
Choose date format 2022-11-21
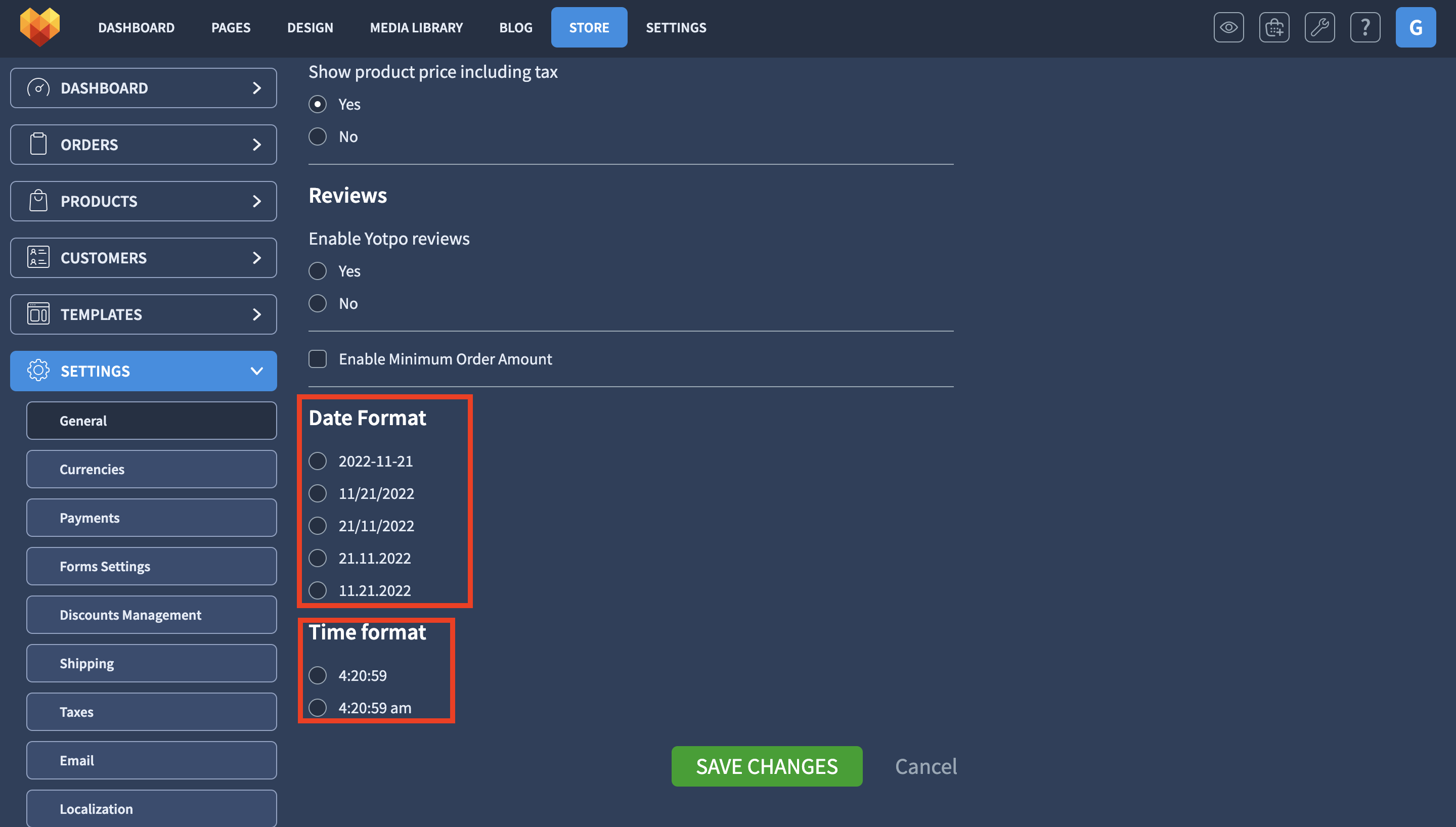pyautogui.click(x=317, y=461)
